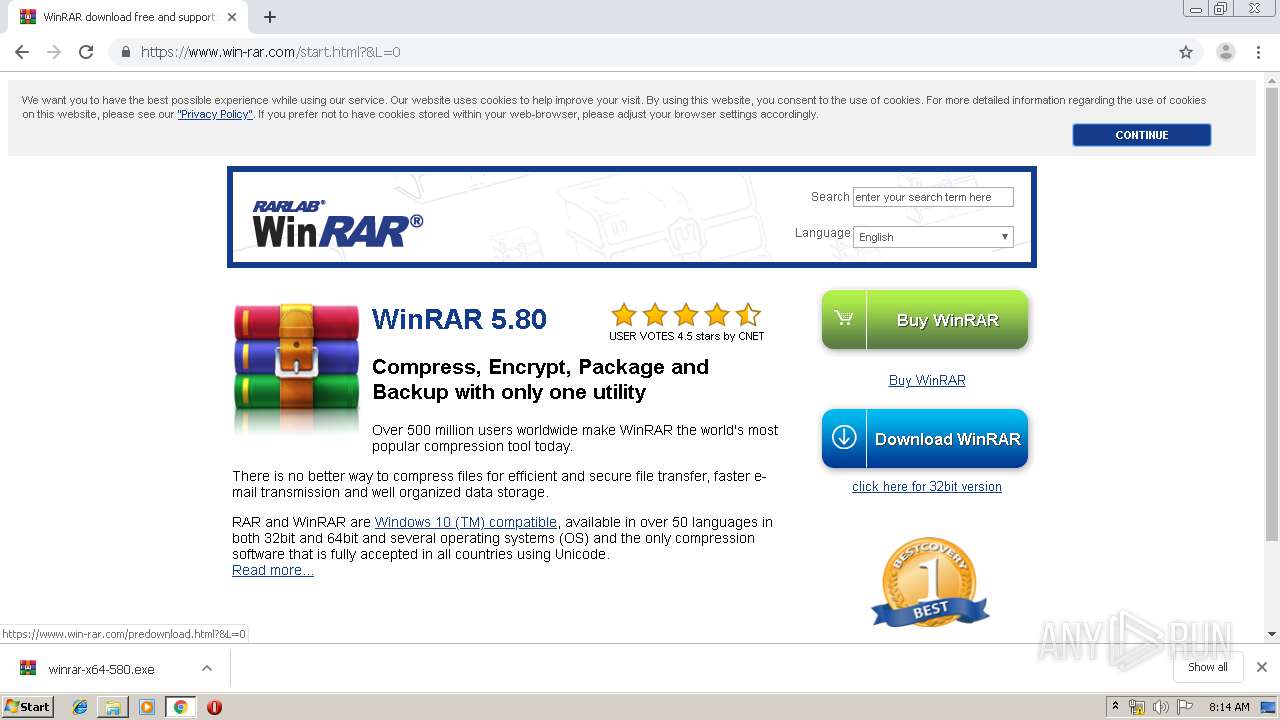1280x720 pixels.
Task: Open the Language dropdown set to English
Action: (933, 237)
